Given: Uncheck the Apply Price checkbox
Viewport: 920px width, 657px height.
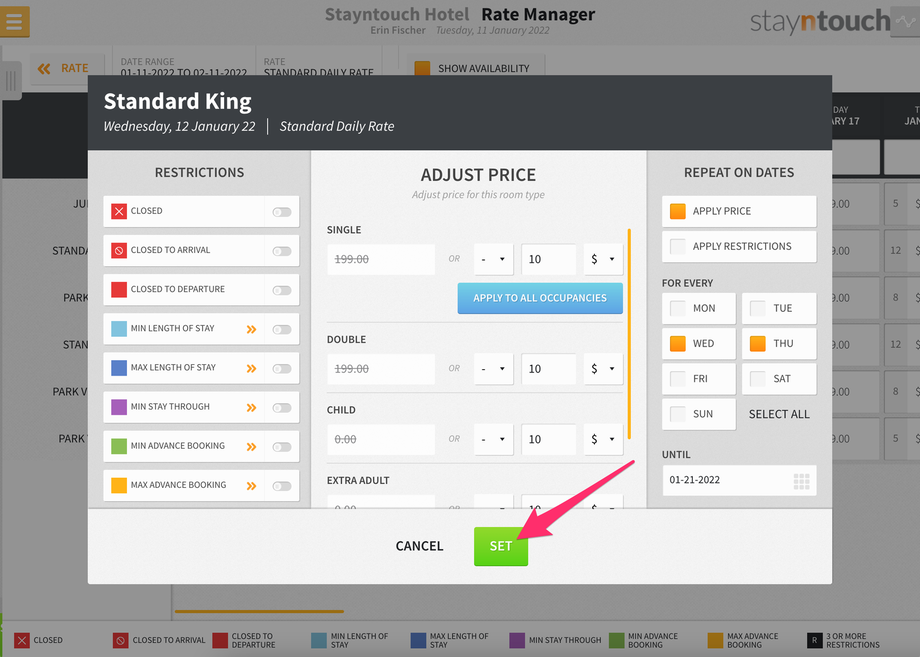Looking at the screenshot, I should [678, 211].
